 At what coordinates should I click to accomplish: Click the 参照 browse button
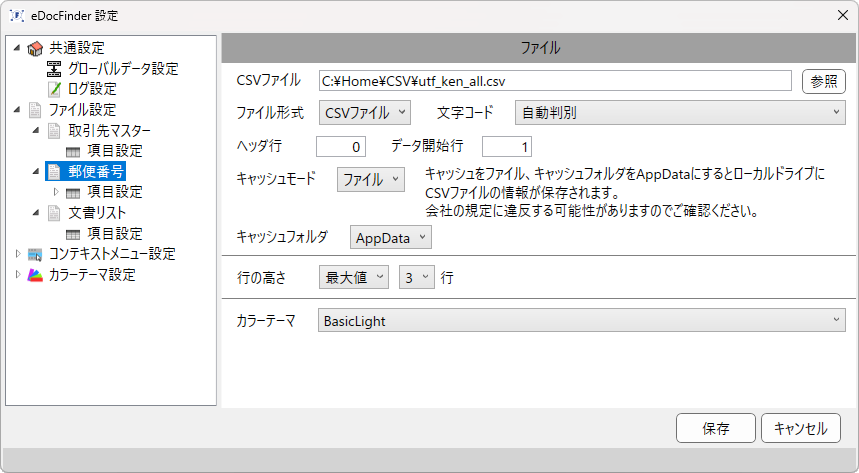click(824, 82)
